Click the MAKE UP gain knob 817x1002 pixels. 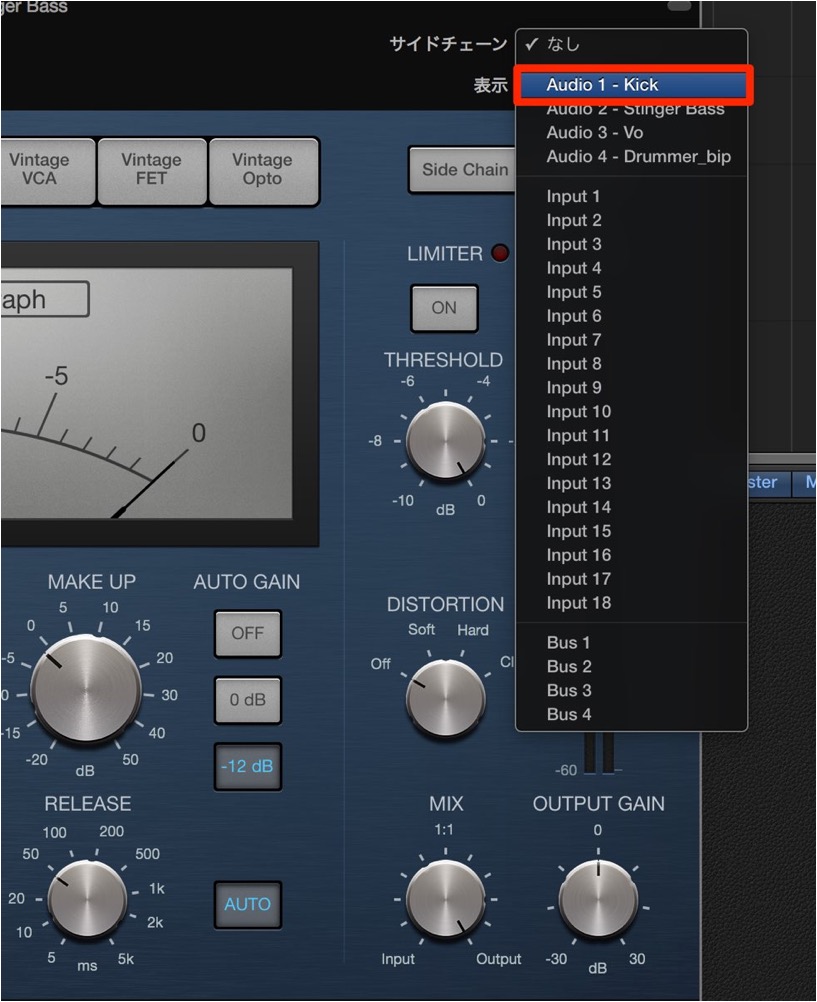coord(86,690)
